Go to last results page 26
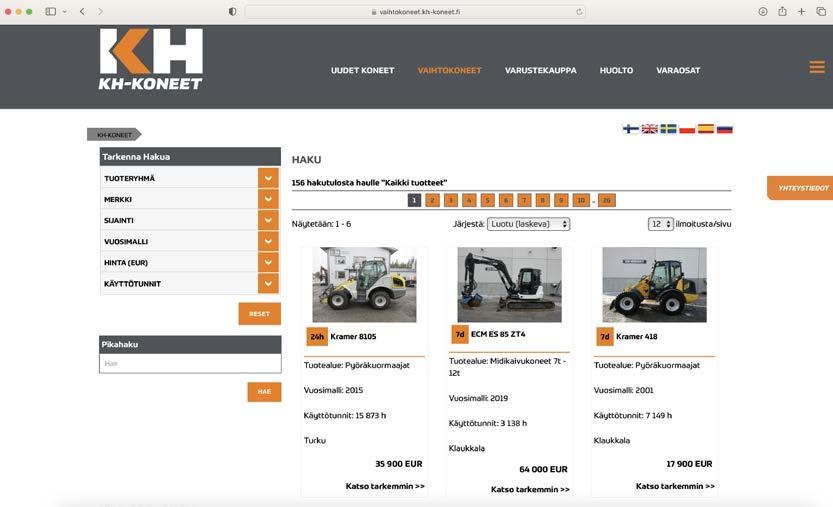 [606, 200]
